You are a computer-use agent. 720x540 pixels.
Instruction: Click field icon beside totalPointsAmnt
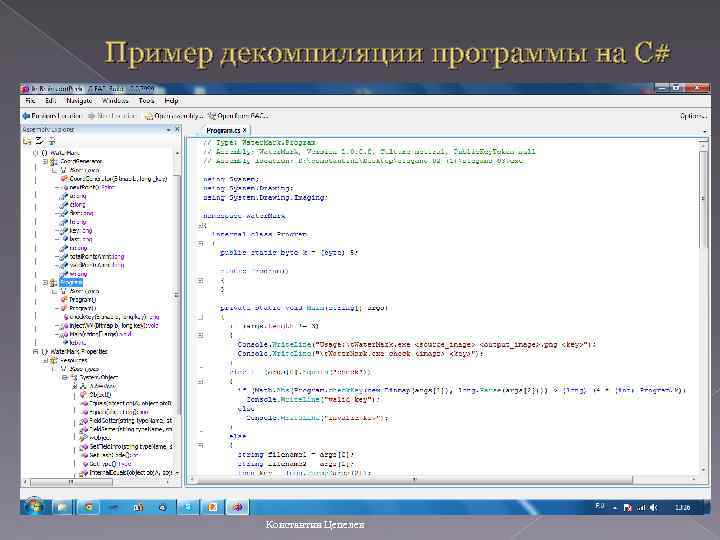pos(63,256)
